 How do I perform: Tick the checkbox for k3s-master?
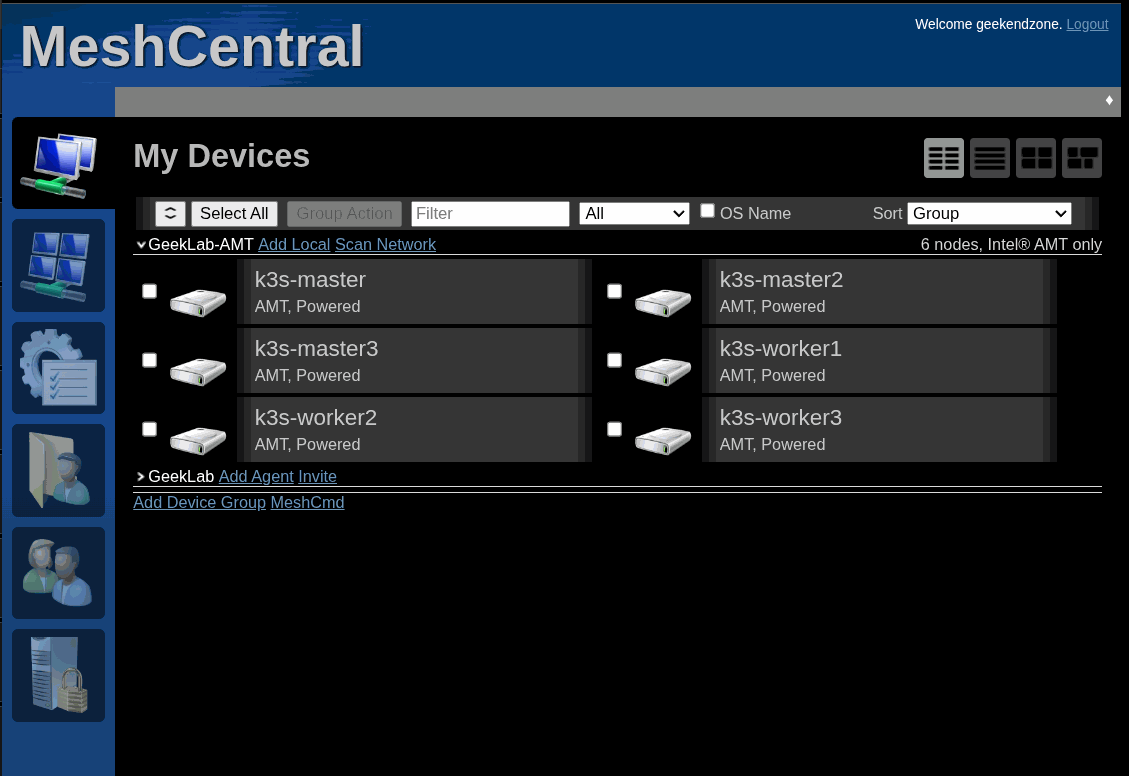click(149, 291)
